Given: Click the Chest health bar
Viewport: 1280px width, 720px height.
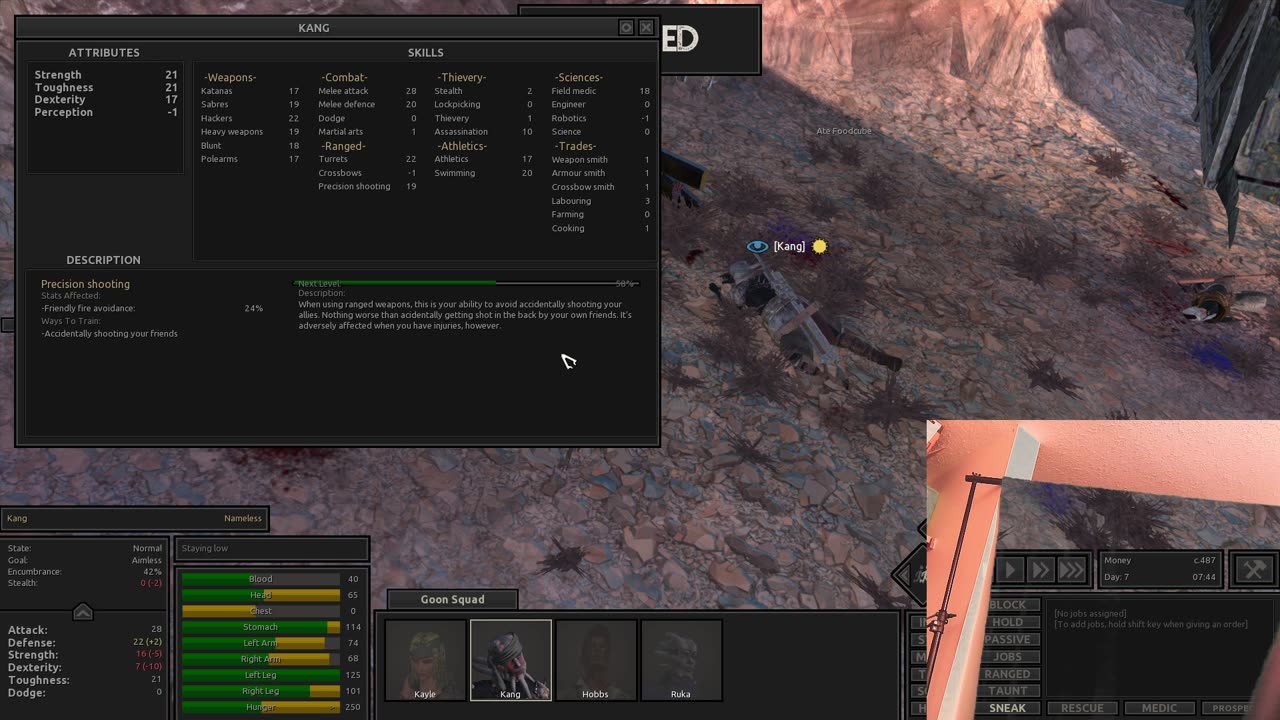Looking at the screenshot, I should point(261,611).
